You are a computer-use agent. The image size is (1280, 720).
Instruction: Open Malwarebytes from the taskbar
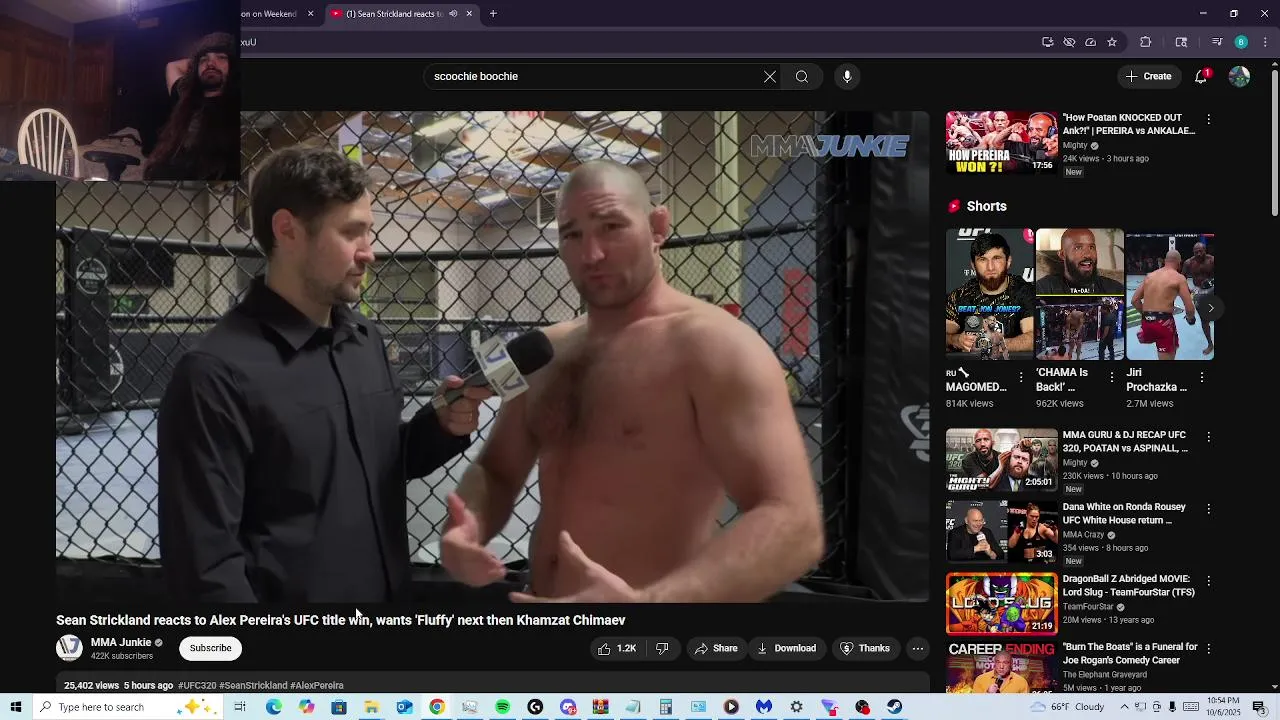point(764,707)
